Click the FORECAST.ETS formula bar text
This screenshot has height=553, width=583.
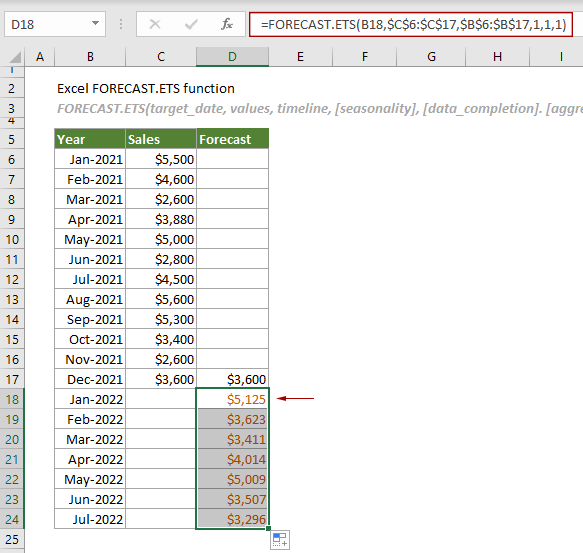coord(413,25)
